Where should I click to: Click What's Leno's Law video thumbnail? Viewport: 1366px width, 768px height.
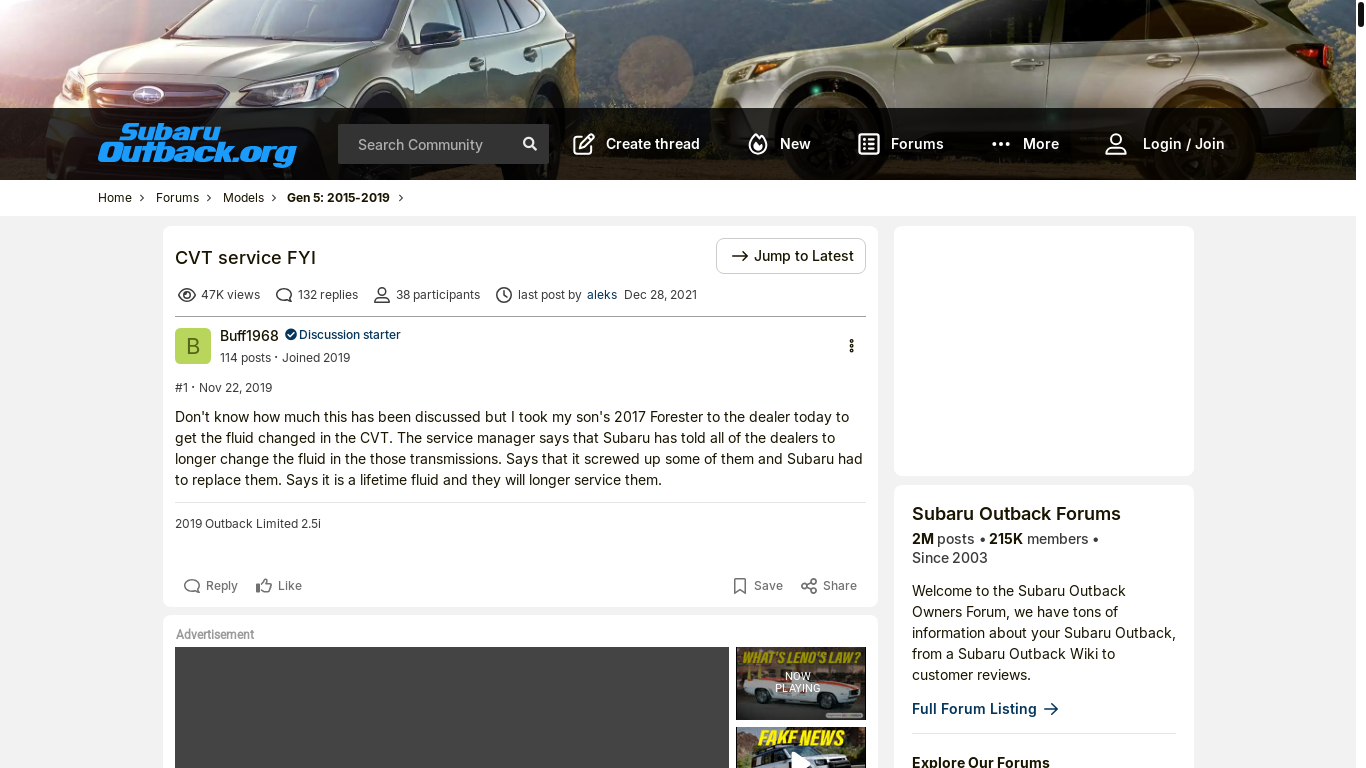pyautogui.click(x=801, y=683)
